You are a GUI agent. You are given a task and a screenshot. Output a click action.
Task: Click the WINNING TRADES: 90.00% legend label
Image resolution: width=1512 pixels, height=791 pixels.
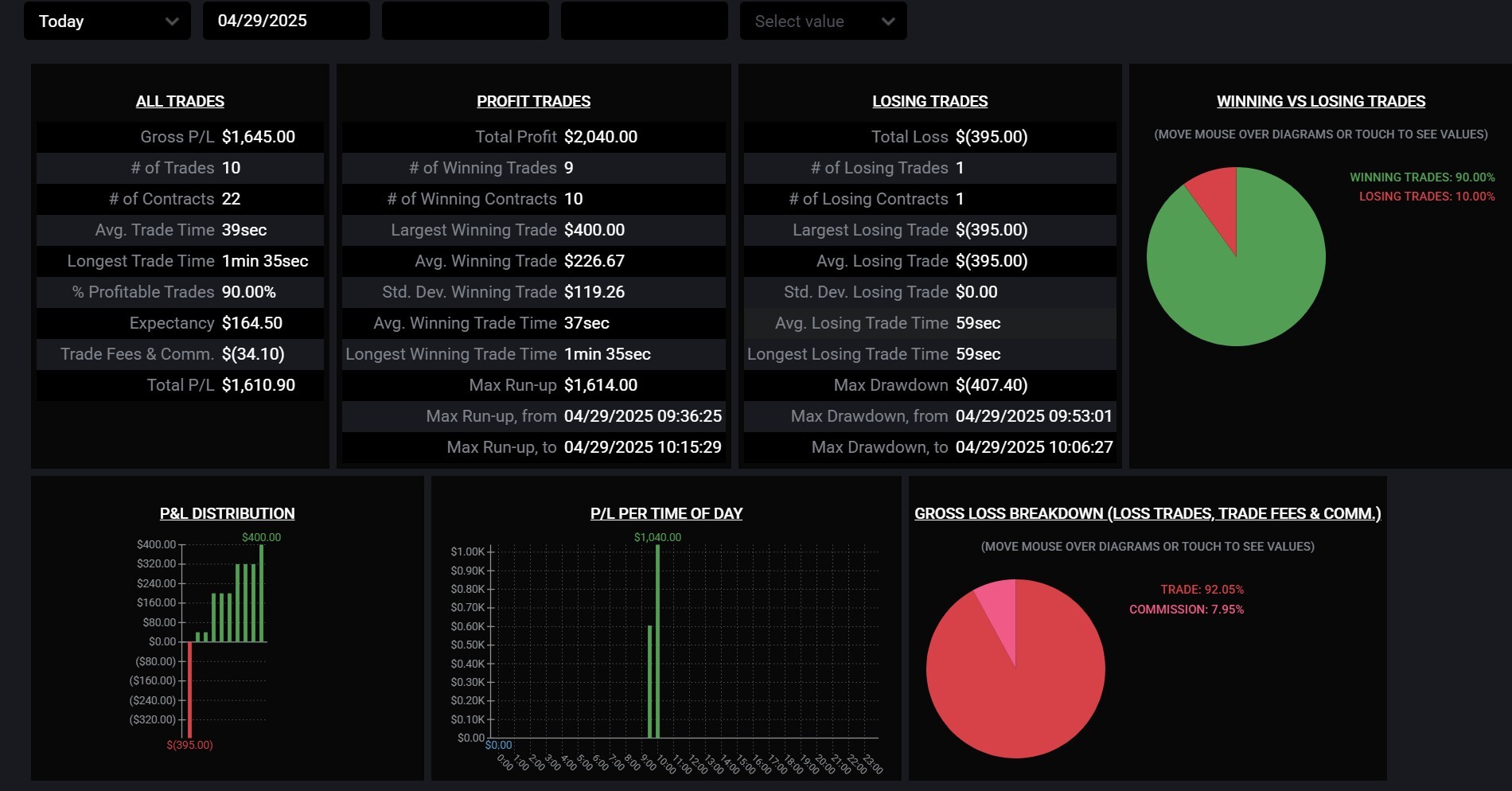(x=1421, y=177)
